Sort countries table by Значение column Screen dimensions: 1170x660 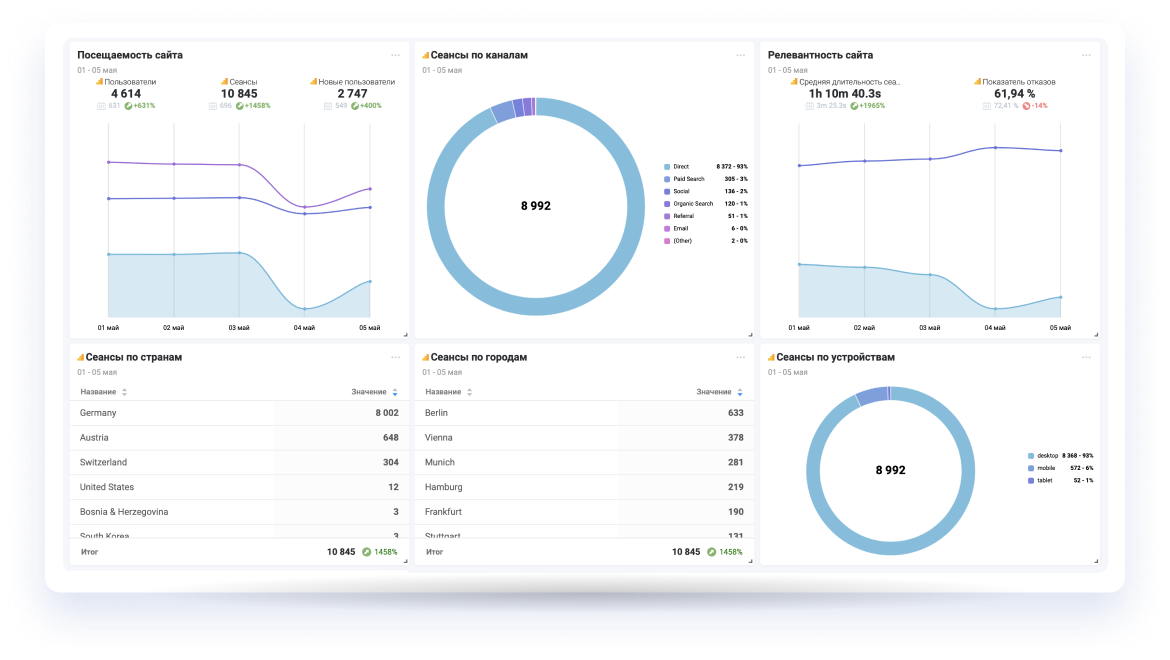pyautogui.click(x=395, y=392)
